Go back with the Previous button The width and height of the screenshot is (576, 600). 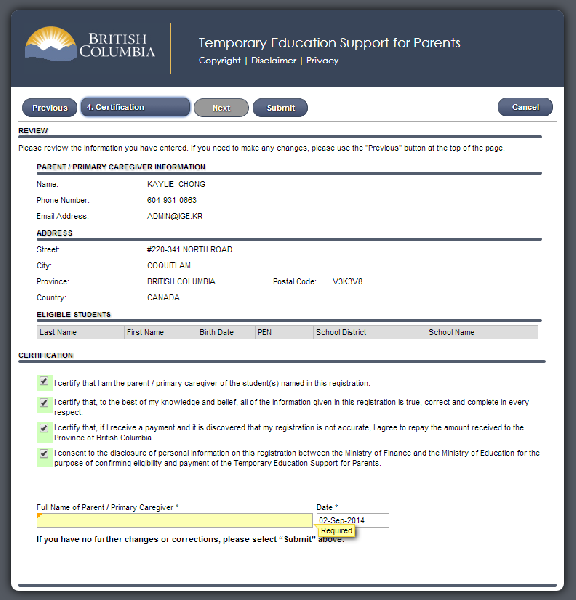pos(49,108)
